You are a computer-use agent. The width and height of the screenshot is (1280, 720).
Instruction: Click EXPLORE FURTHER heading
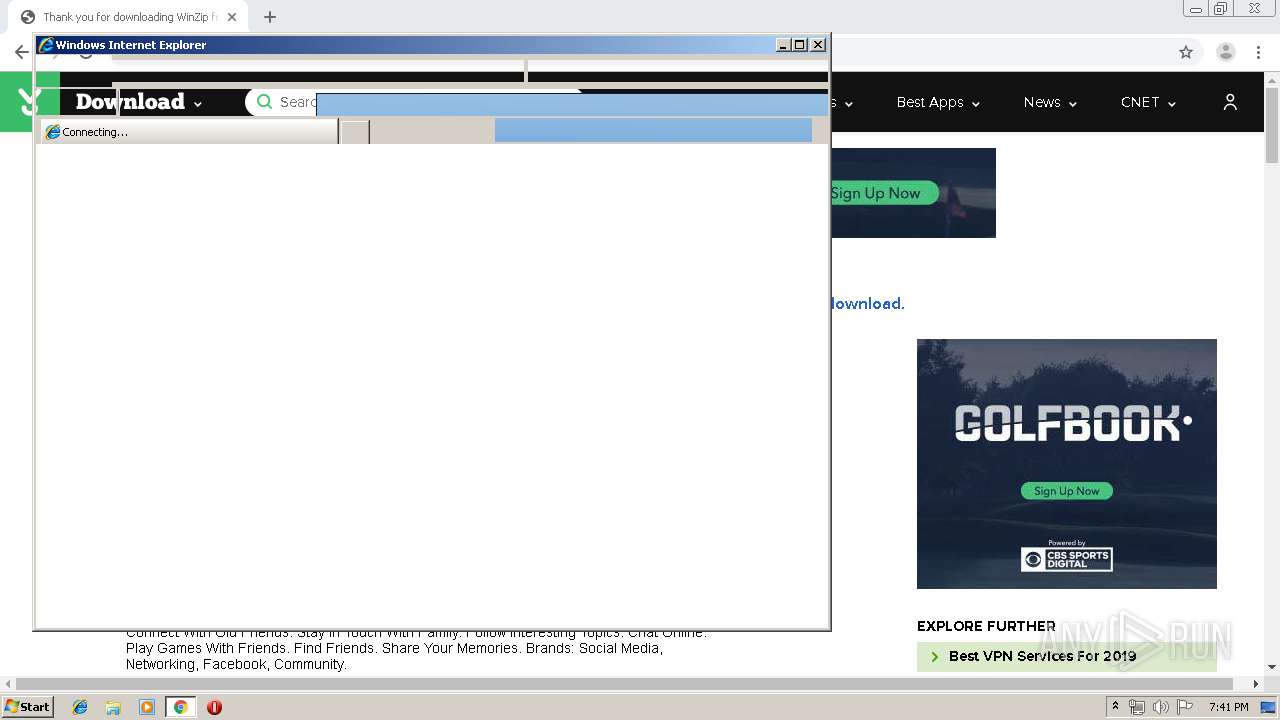tap(986, 626)
